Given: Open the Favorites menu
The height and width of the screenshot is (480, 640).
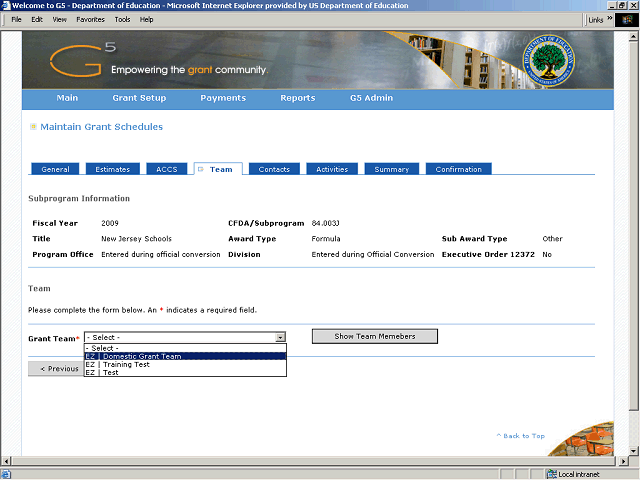Looking at the screenshot, I should 90,19.
